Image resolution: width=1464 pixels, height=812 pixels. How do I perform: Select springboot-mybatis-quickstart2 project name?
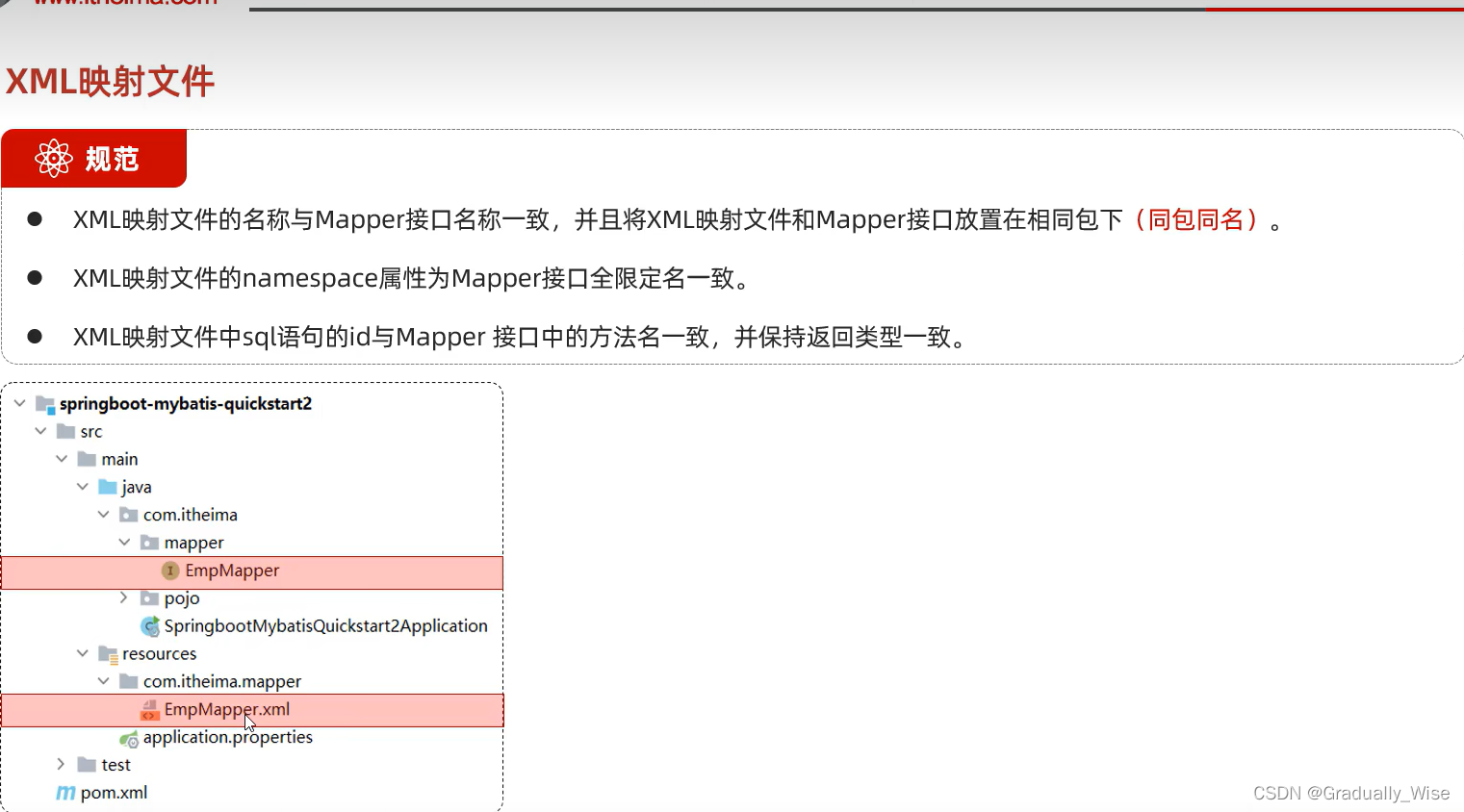pyautogui.click(x=186, y=403)
